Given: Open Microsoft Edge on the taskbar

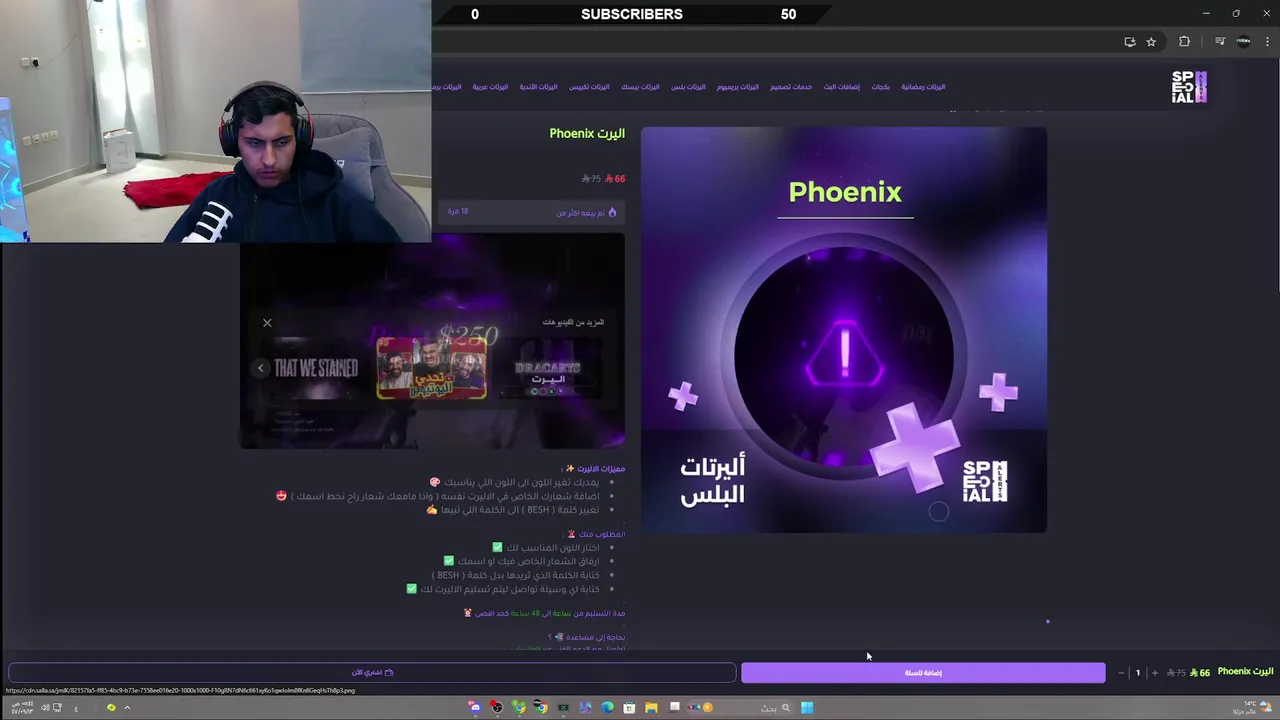Looking at the screenshot, I should coord(607,708).
